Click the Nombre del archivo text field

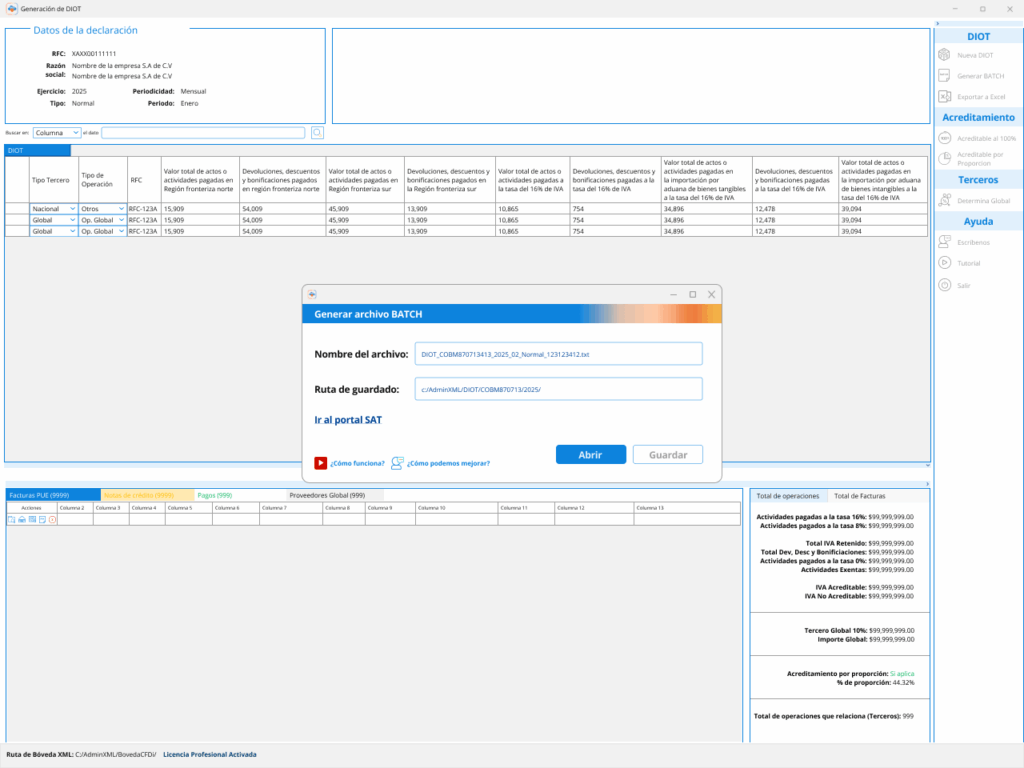(559, 354)
